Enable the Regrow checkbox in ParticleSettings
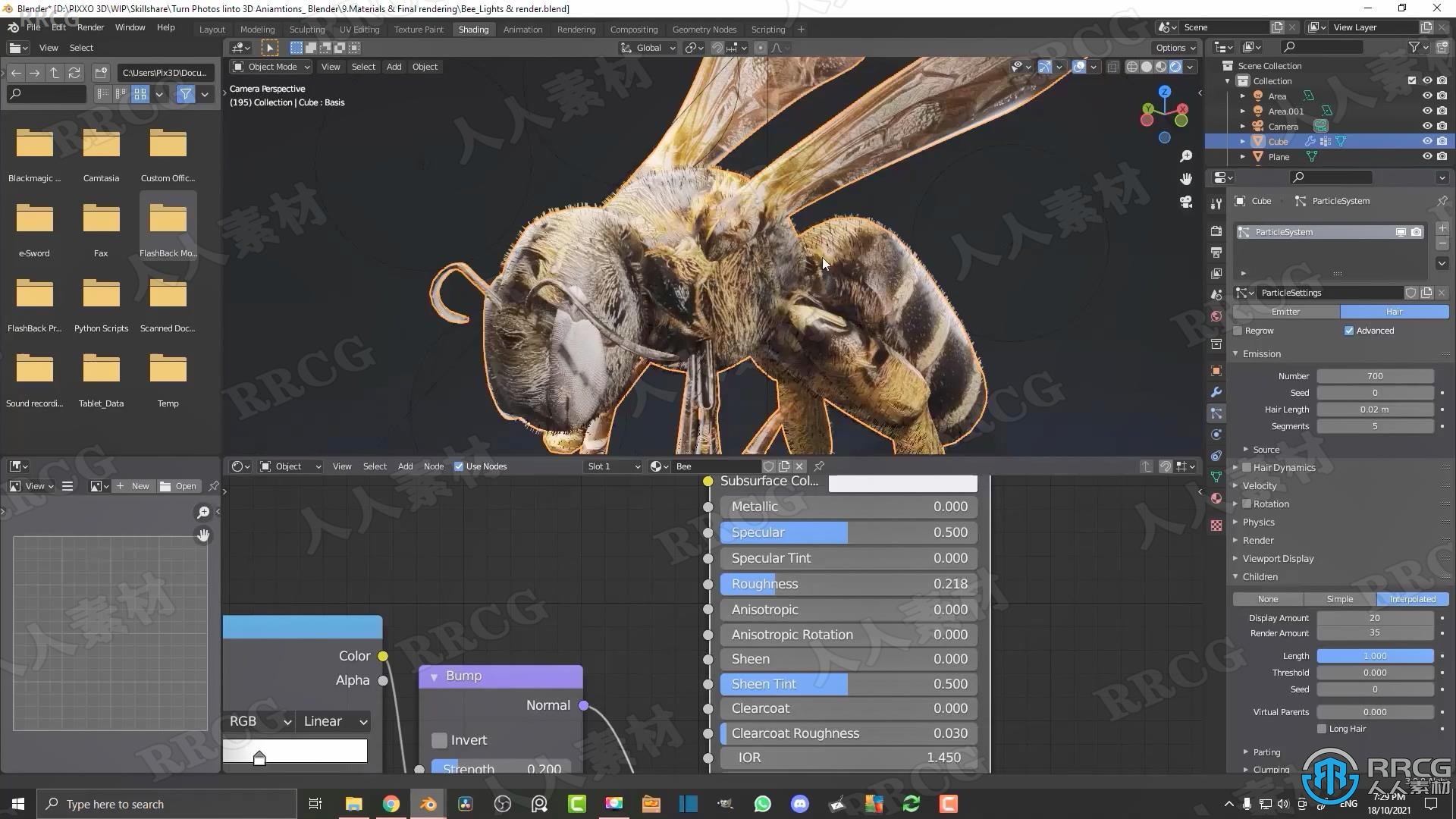This screenshot has width=1456, height=819. click(1239, 331)
